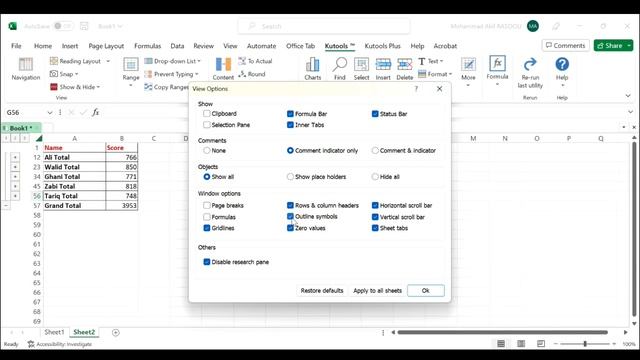Switch to Normal view in status bar
This screenshot has width=640, height=360.
[501, 344]
